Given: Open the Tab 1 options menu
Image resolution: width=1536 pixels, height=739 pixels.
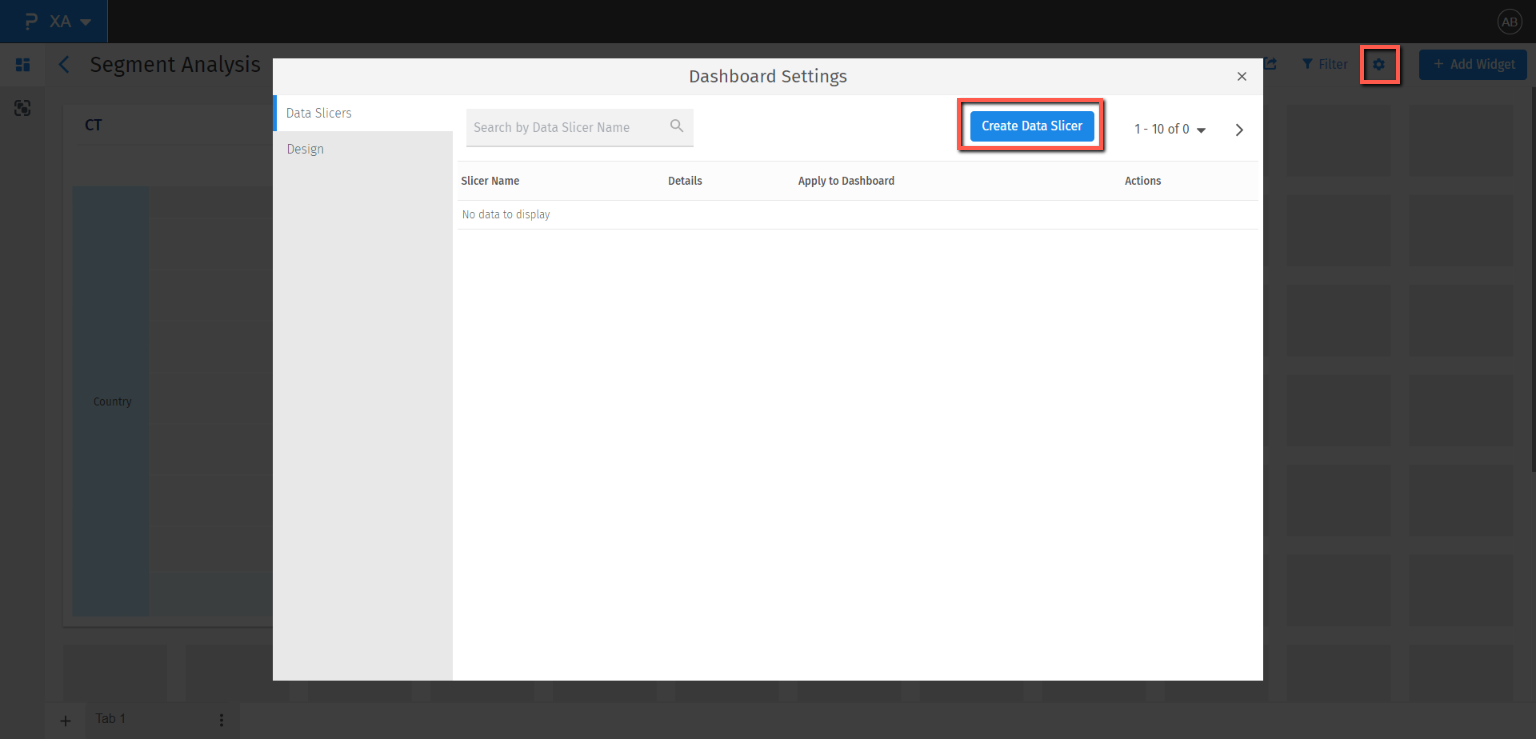Looking at the screenshot, I should 222,720.
